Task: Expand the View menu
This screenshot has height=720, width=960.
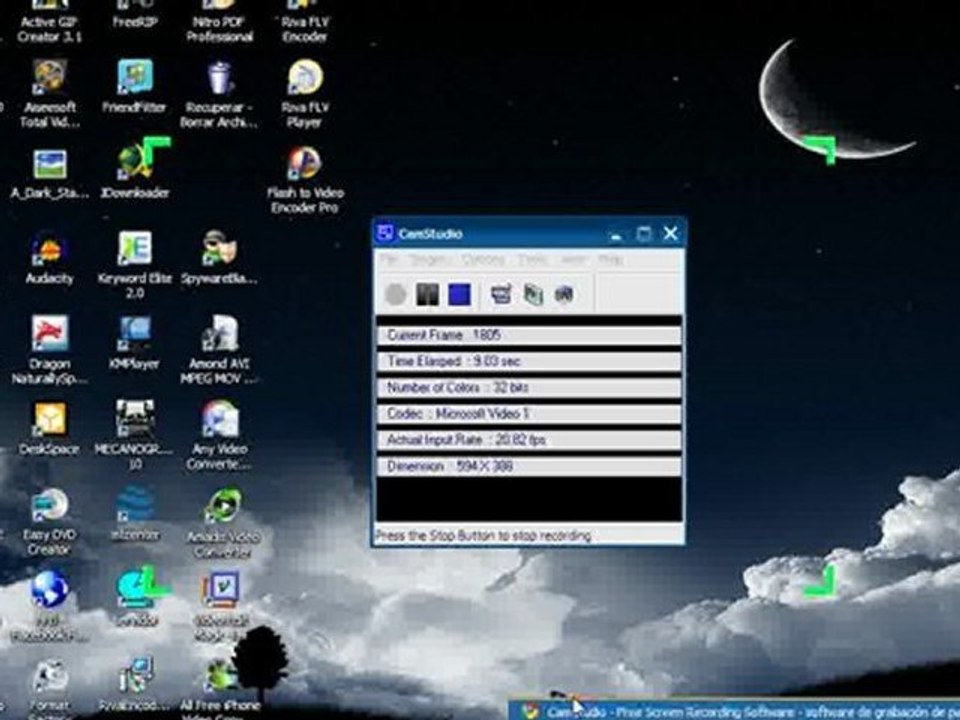Action: pyautogui.click(x=573, y=259)
